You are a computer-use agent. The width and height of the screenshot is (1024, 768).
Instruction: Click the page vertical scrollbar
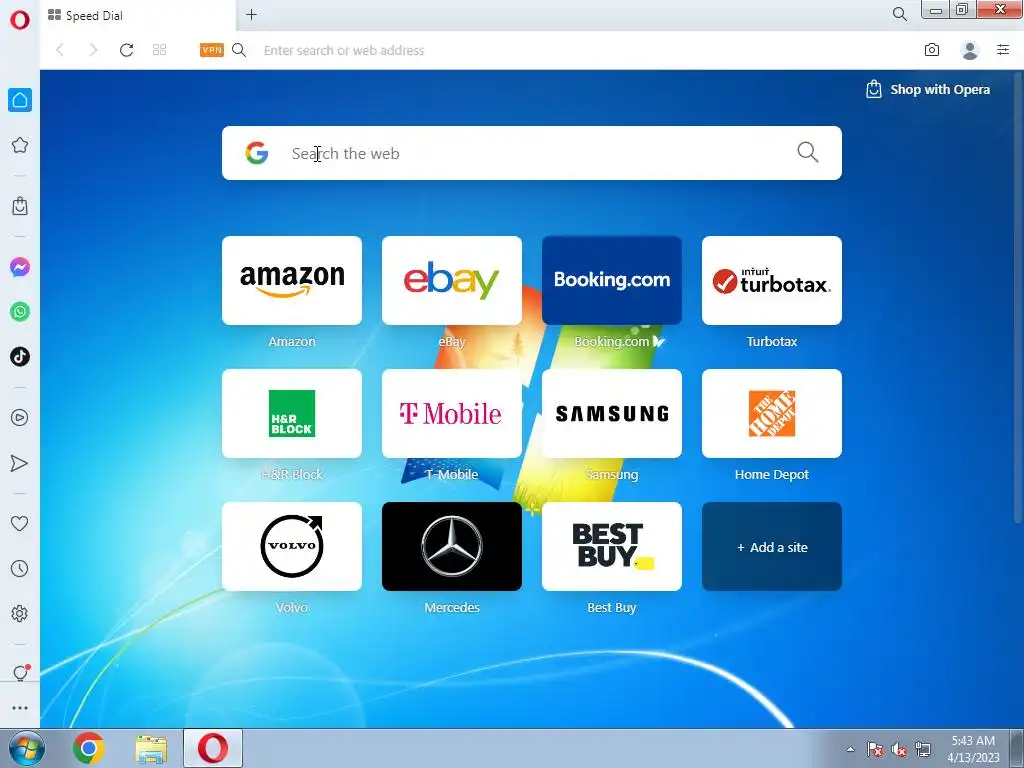1018,297
